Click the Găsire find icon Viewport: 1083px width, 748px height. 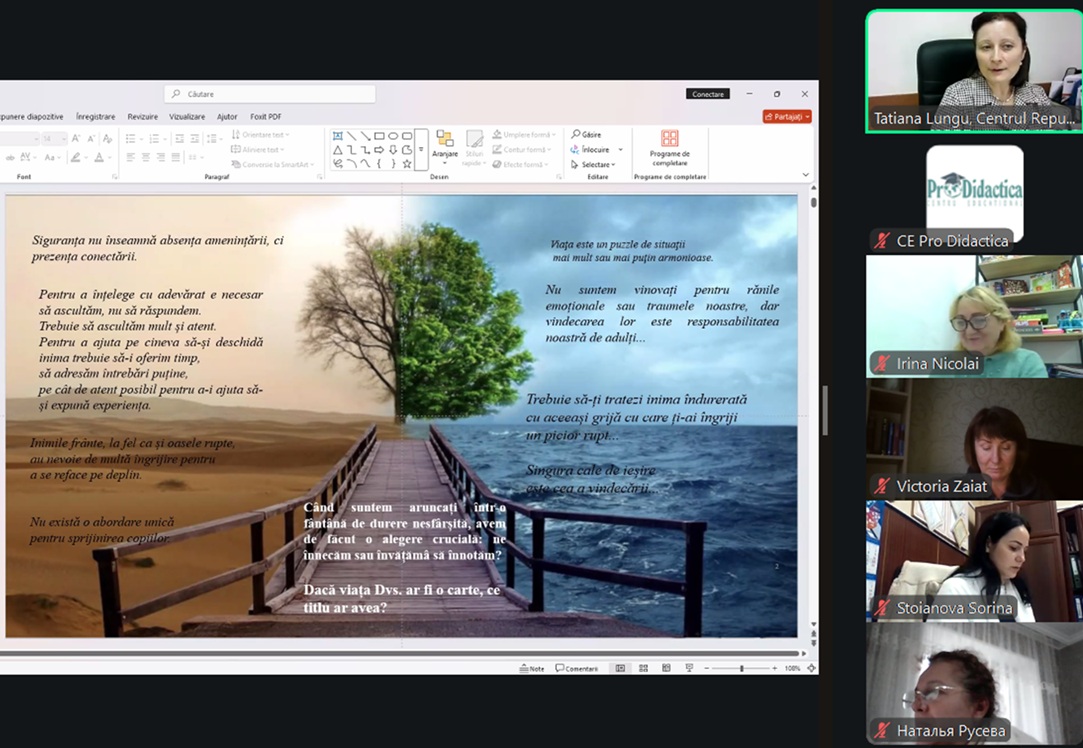[577, 134]
